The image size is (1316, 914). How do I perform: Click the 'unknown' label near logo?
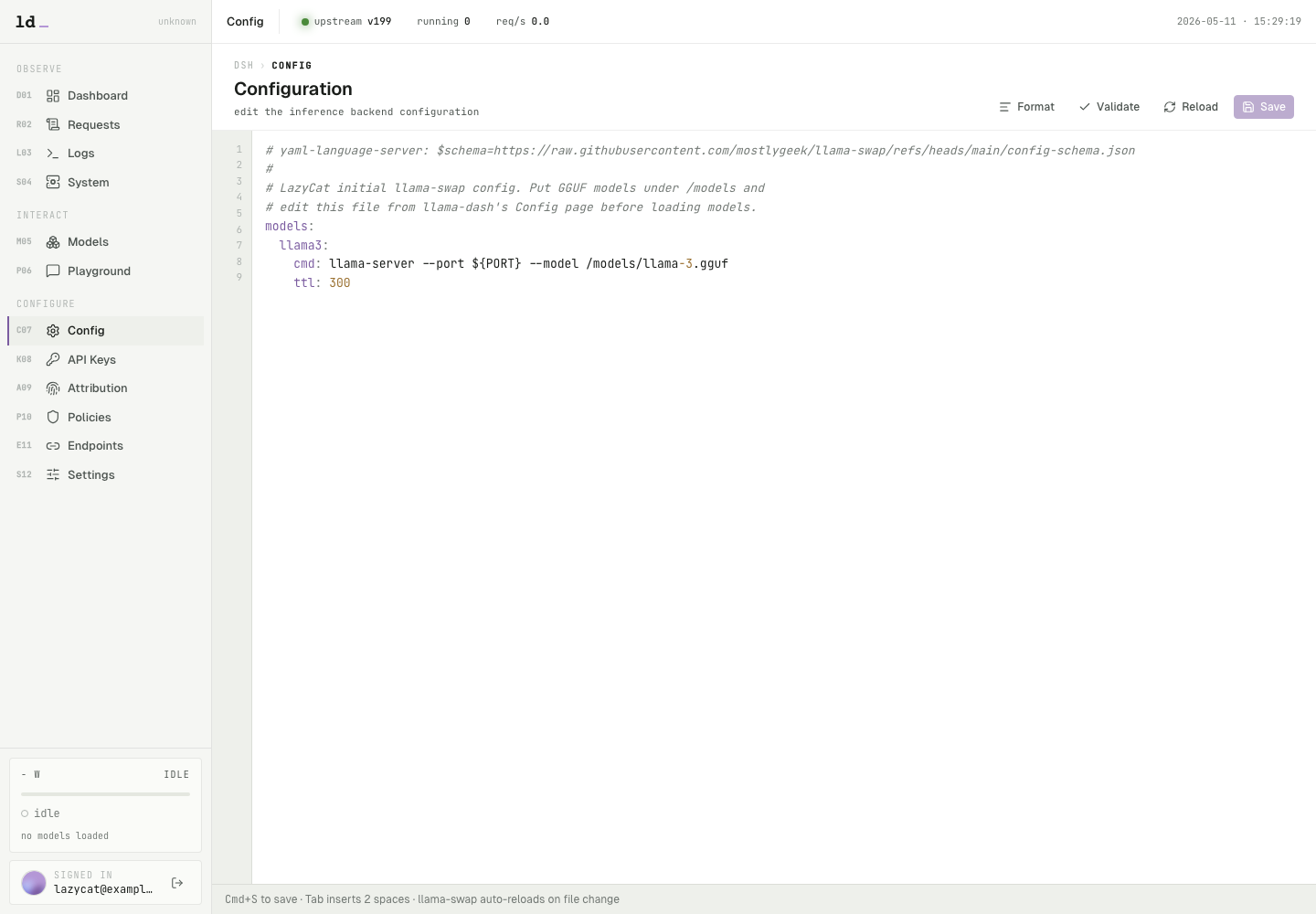[x=177, y=22]
